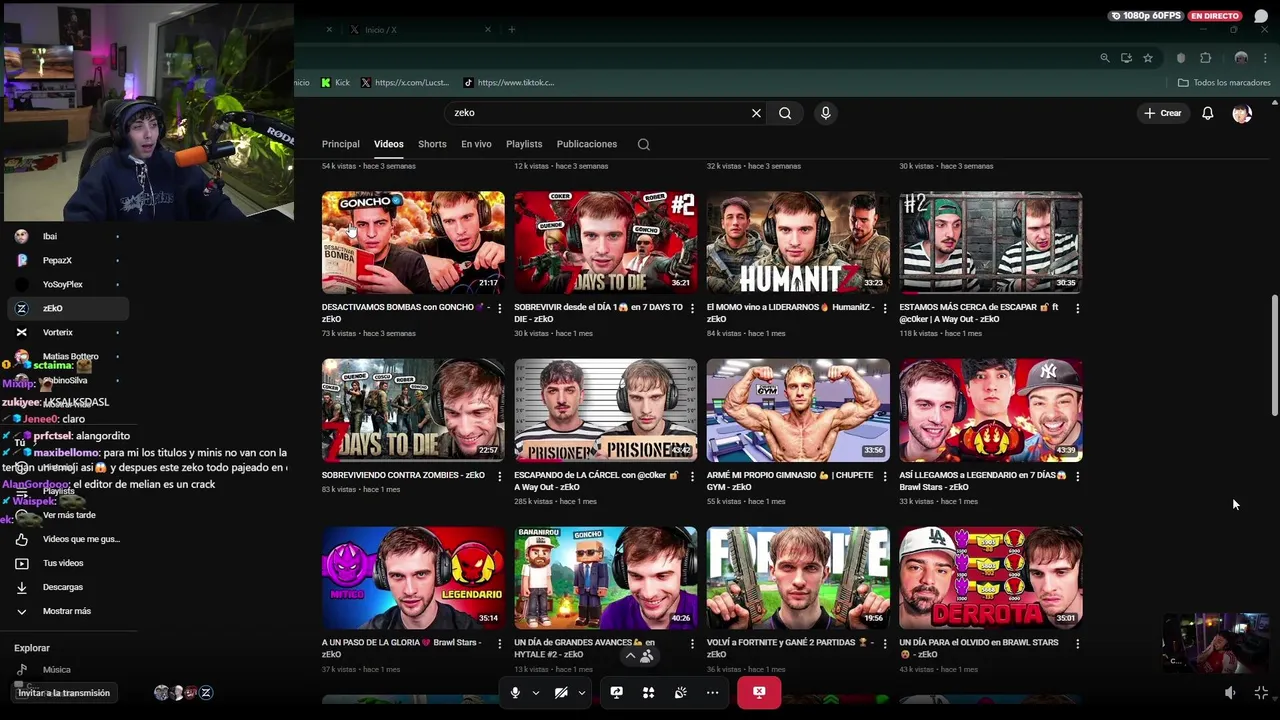Open options for DESACTIVAMOS BOMBAS video
The image size is (1280, 720).
500,309
